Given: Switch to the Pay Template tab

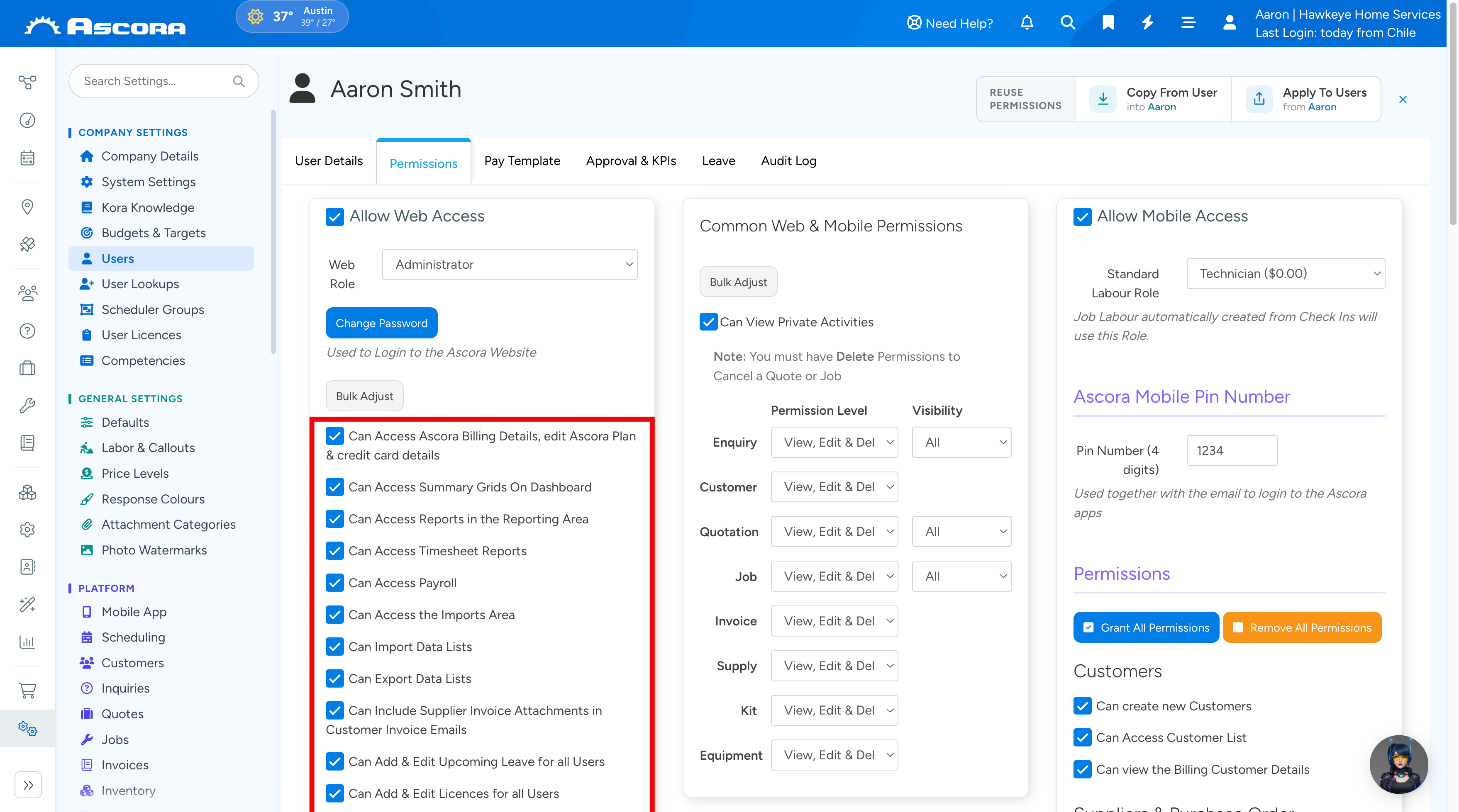Looking at the screenshot, I should tap(522, 161).
